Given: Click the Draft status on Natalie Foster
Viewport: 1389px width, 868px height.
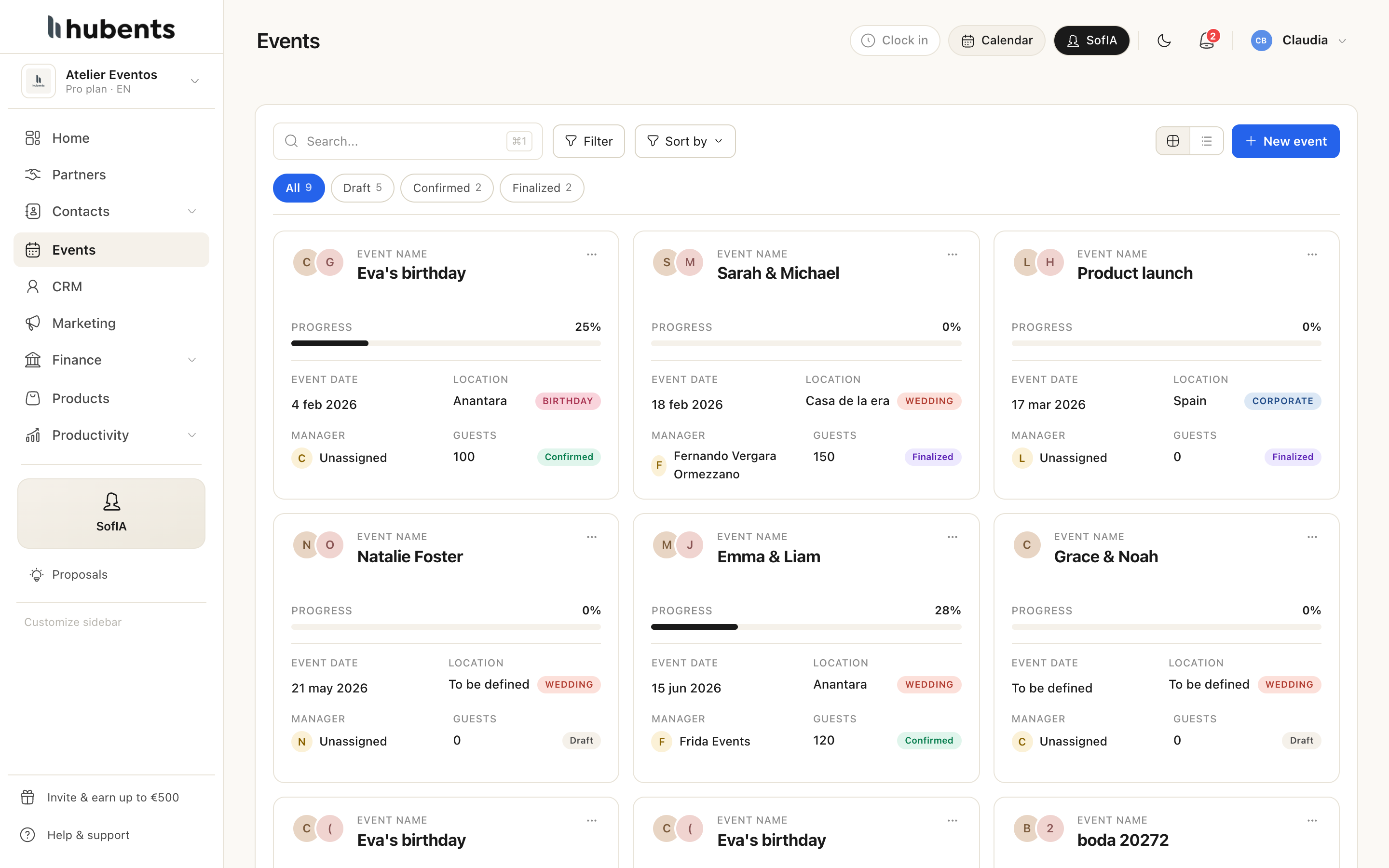Looking at the screenshot, I should tap(581, 741).
